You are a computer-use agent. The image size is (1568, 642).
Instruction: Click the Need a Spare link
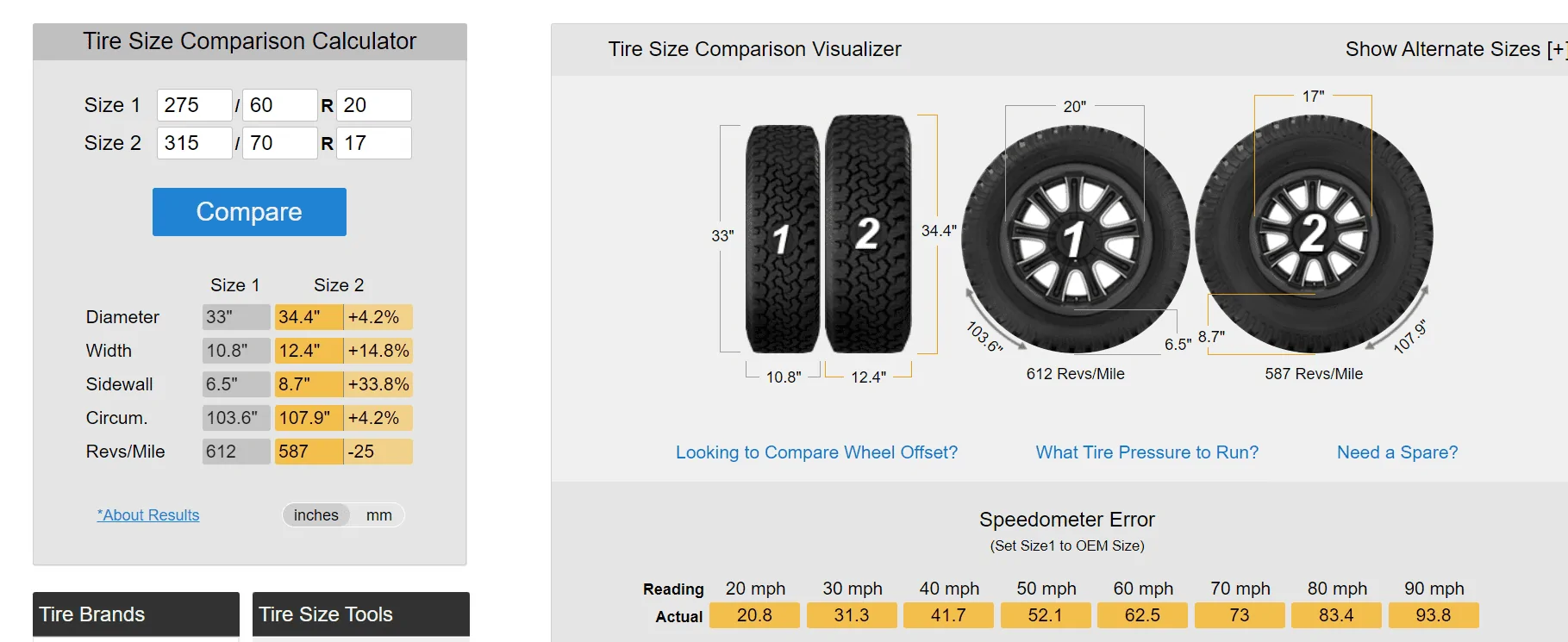1396,452
